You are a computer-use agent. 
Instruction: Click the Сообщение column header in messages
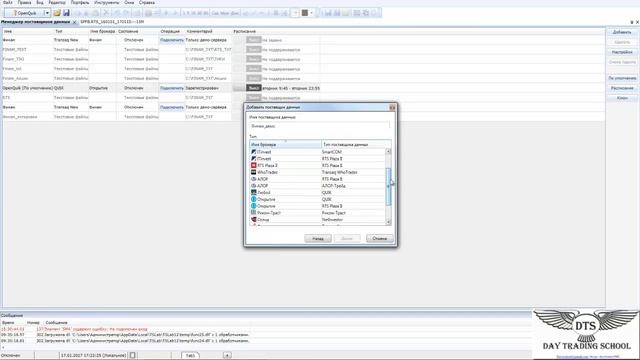(56, 322)
